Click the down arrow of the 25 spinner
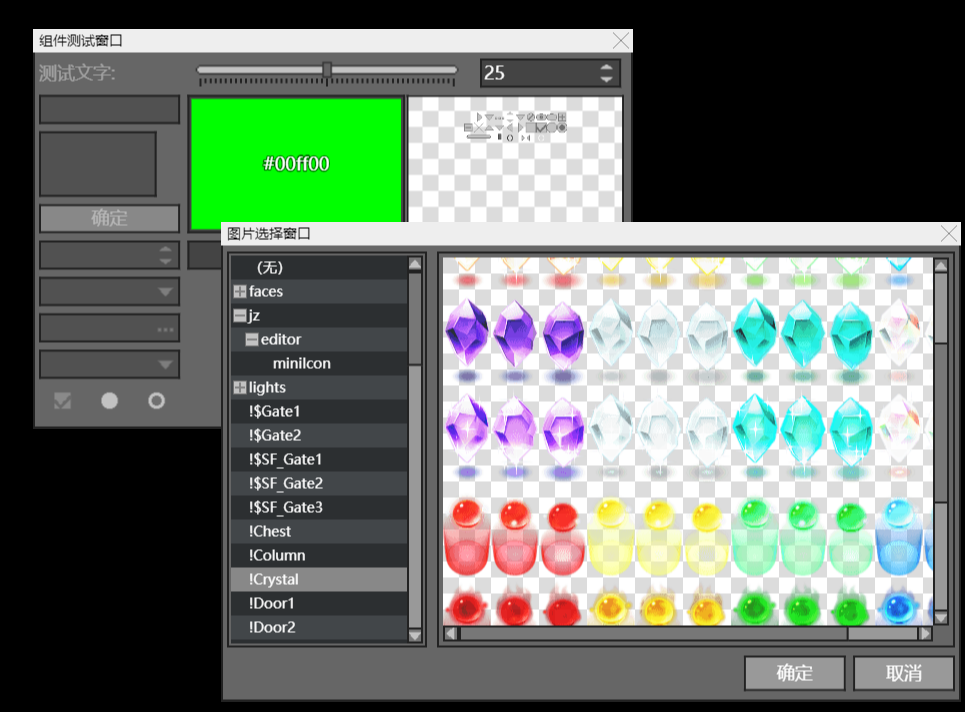 point(606,79)
